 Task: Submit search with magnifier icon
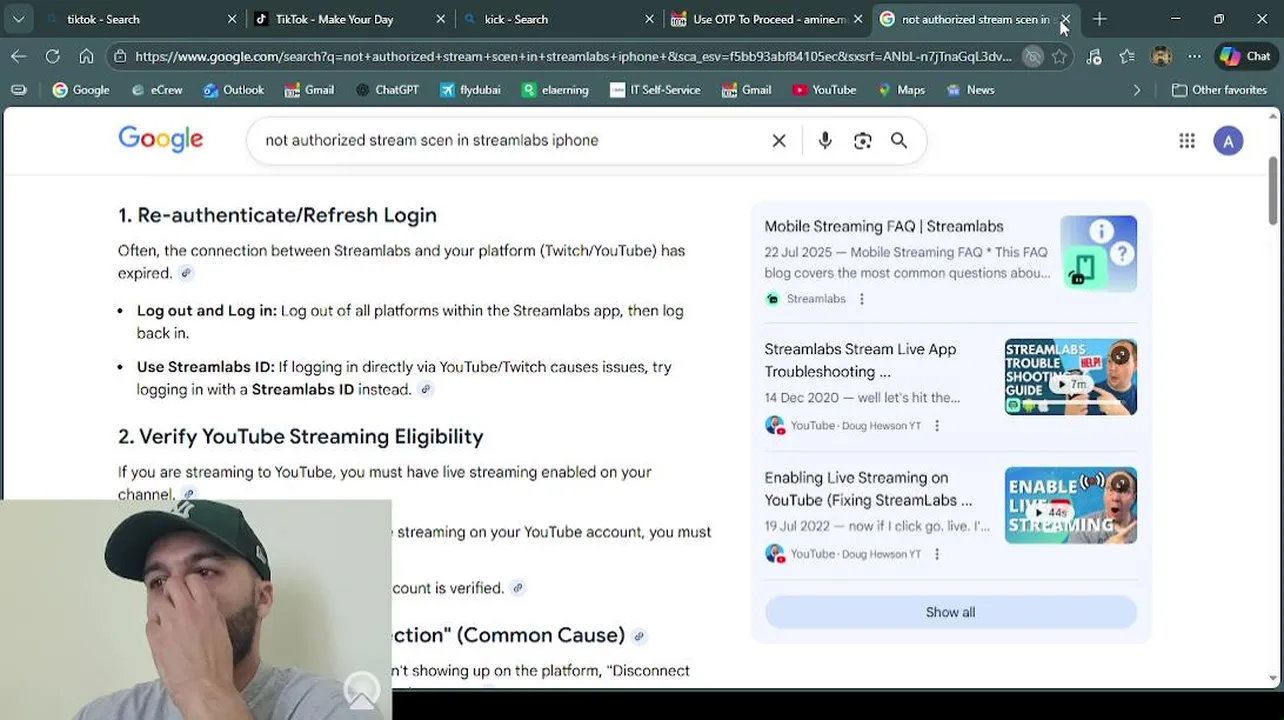[x=899, y=141]
